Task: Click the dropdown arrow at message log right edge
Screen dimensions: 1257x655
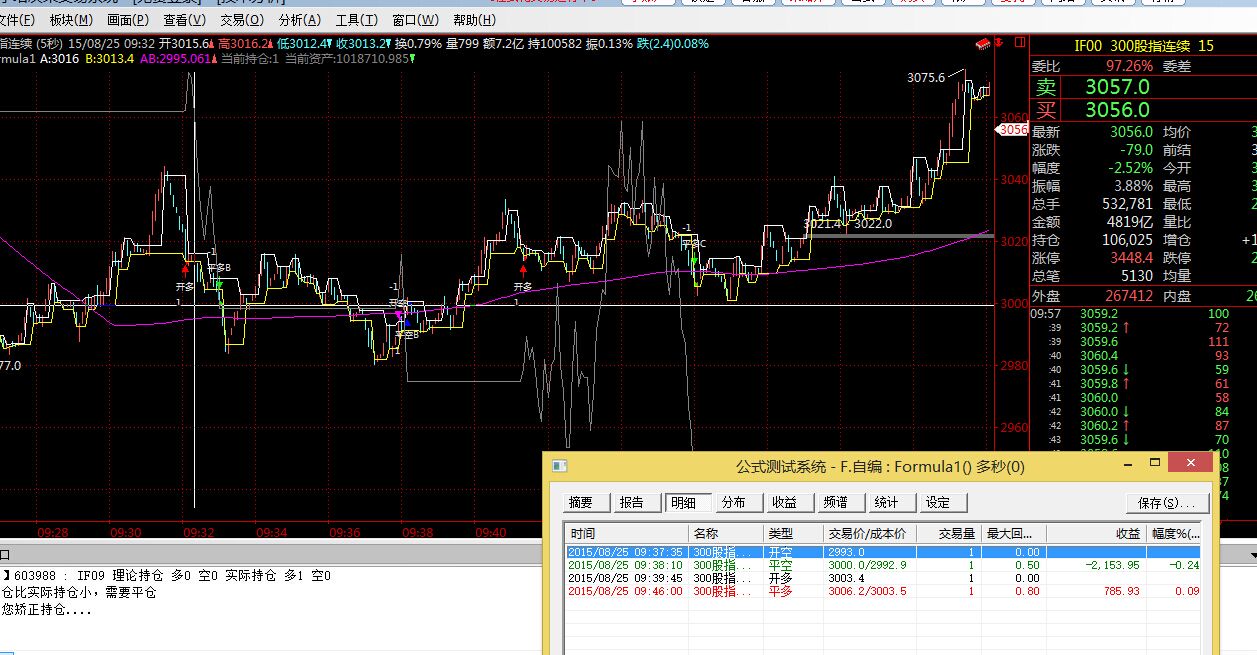Action: tap(1252, 554)
